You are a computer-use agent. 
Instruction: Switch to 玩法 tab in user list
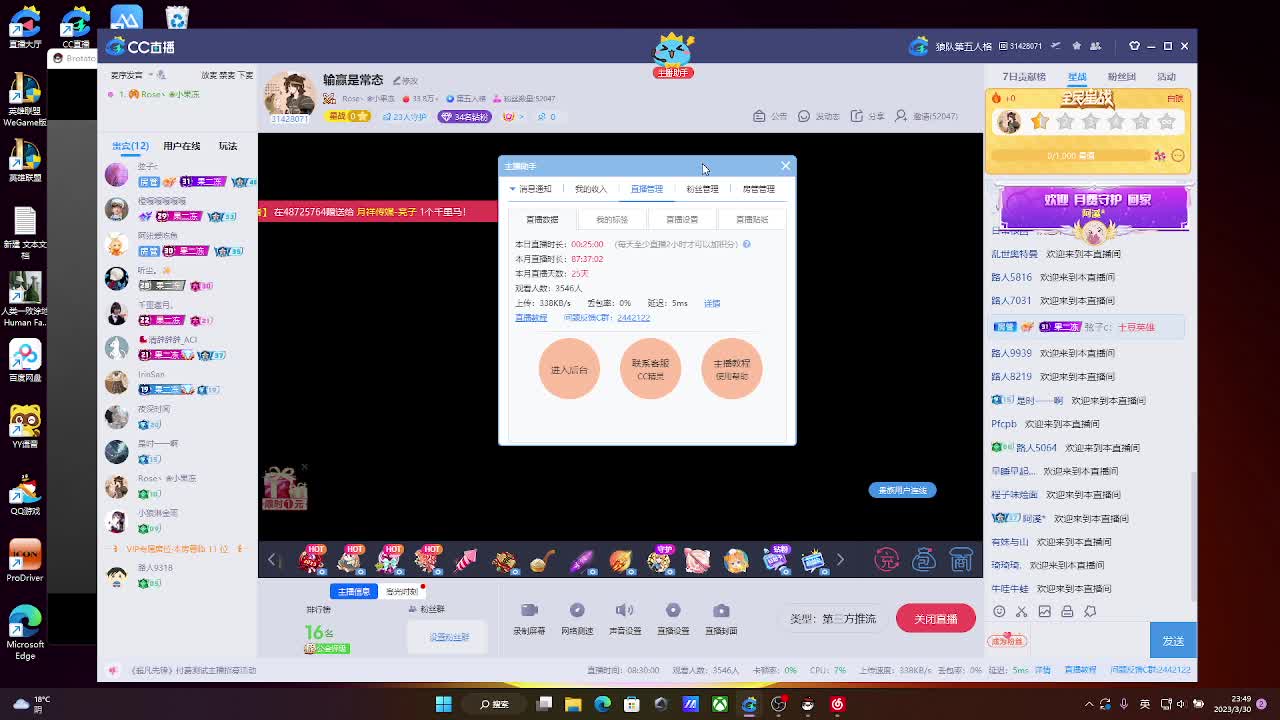click(x=228, y=146)
